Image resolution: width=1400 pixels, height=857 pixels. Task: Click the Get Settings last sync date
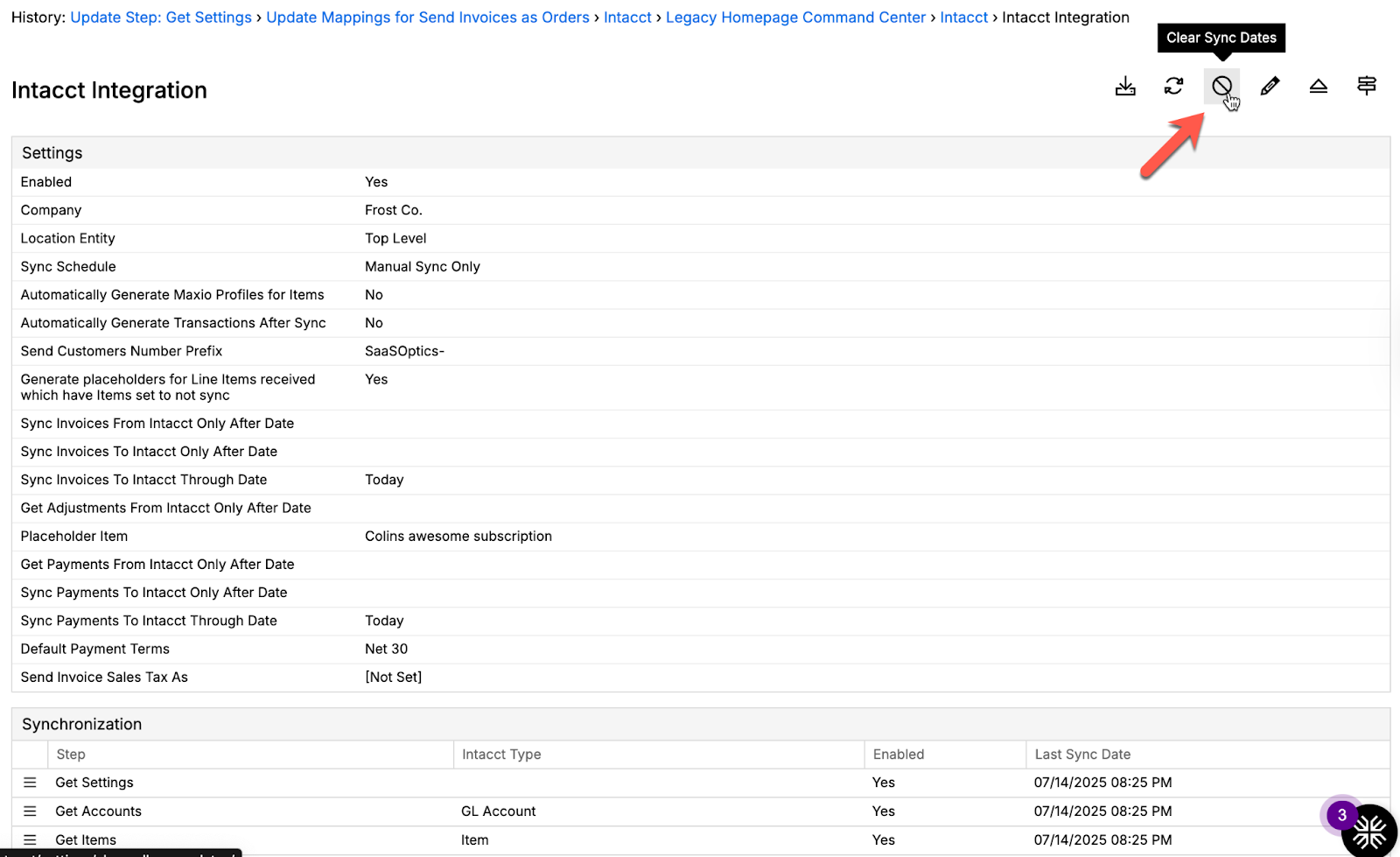1102,783
